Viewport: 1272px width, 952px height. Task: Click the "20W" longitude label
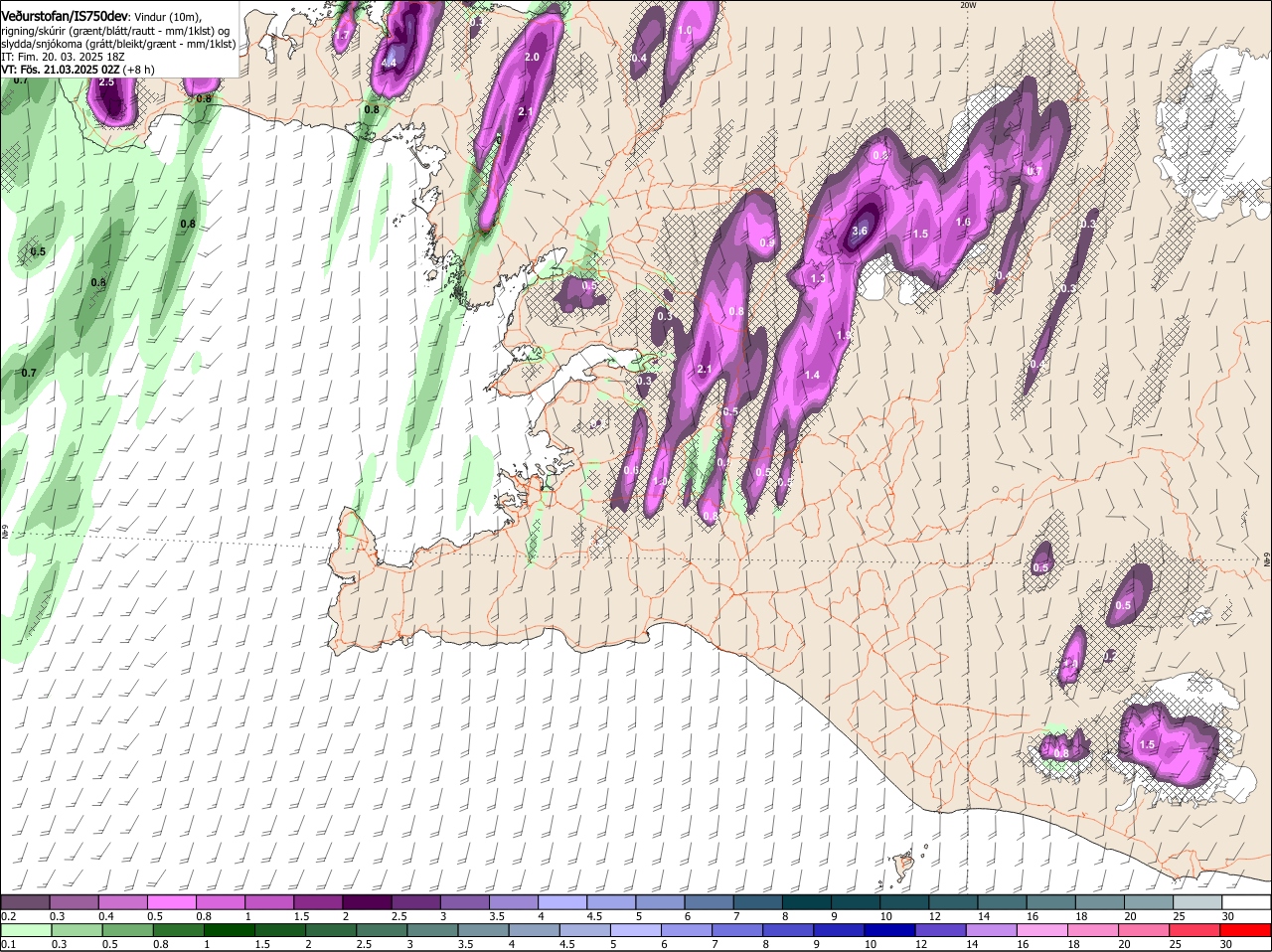click(x=969, y=5)
